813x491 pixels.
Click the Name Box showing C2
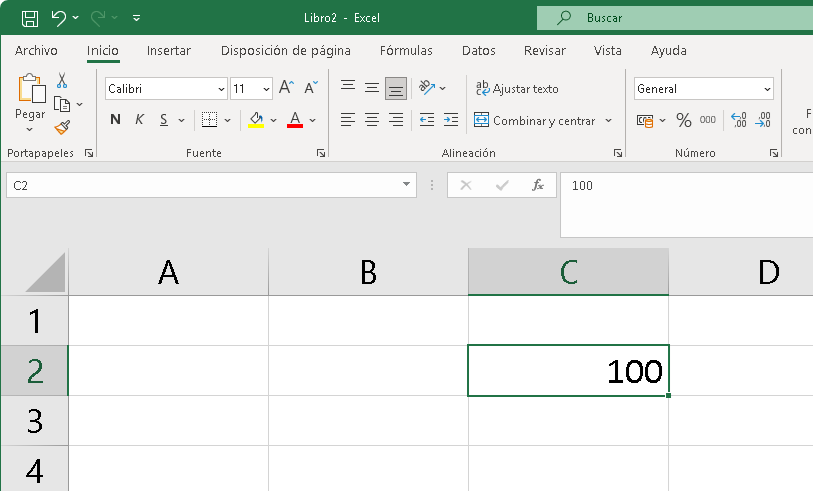point(211,185)
